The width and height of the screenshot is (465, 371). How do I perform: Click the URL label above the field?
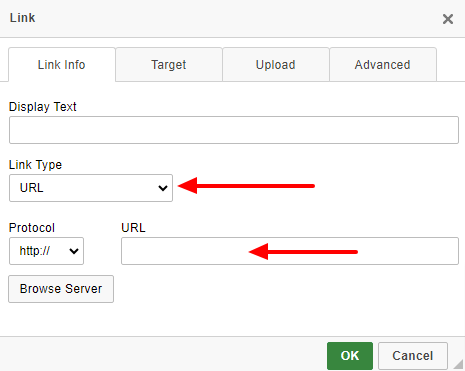(133, 228)
